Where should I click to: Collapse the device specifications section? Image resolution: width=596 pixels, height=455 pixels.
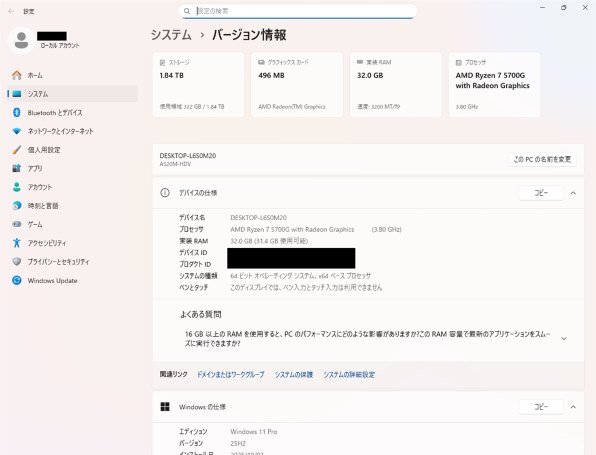(573, 193)
